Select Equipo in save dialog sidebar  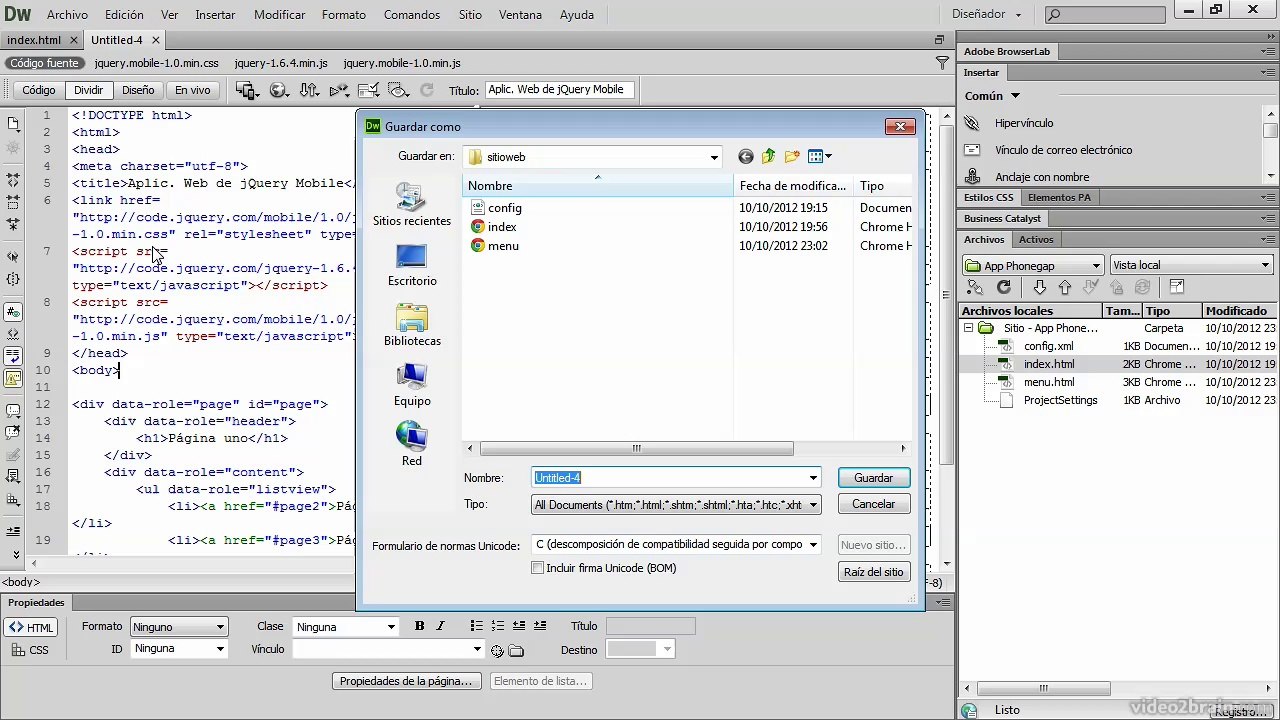click(x=412, y=384)
